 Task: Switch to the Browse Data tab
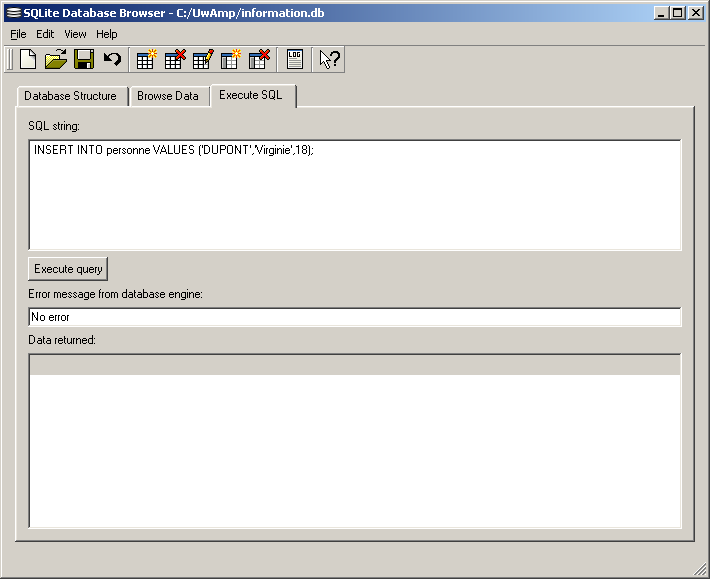168,96
